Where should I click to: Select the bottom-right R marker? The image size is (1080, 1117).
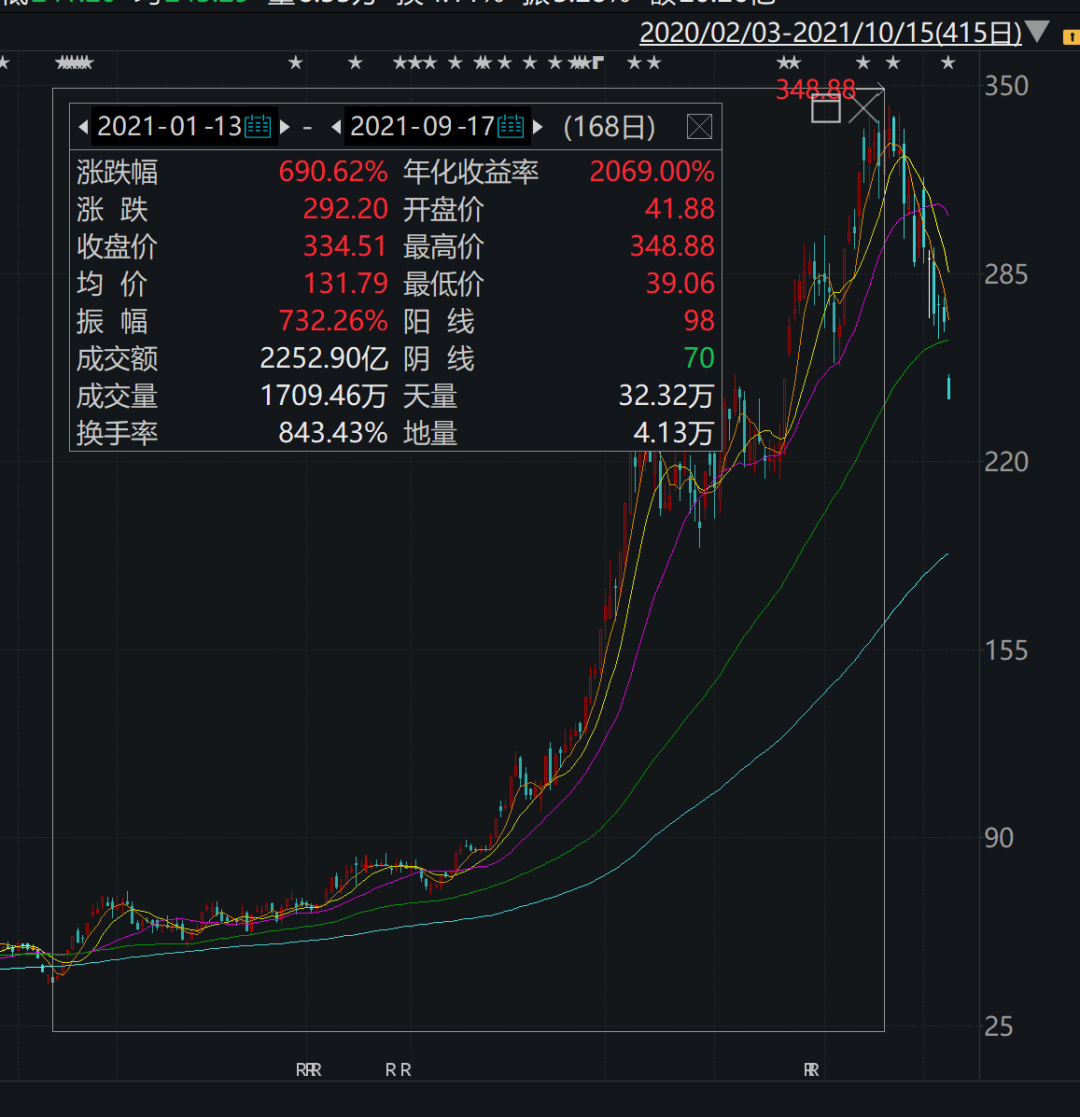(x=810, y=1070)
